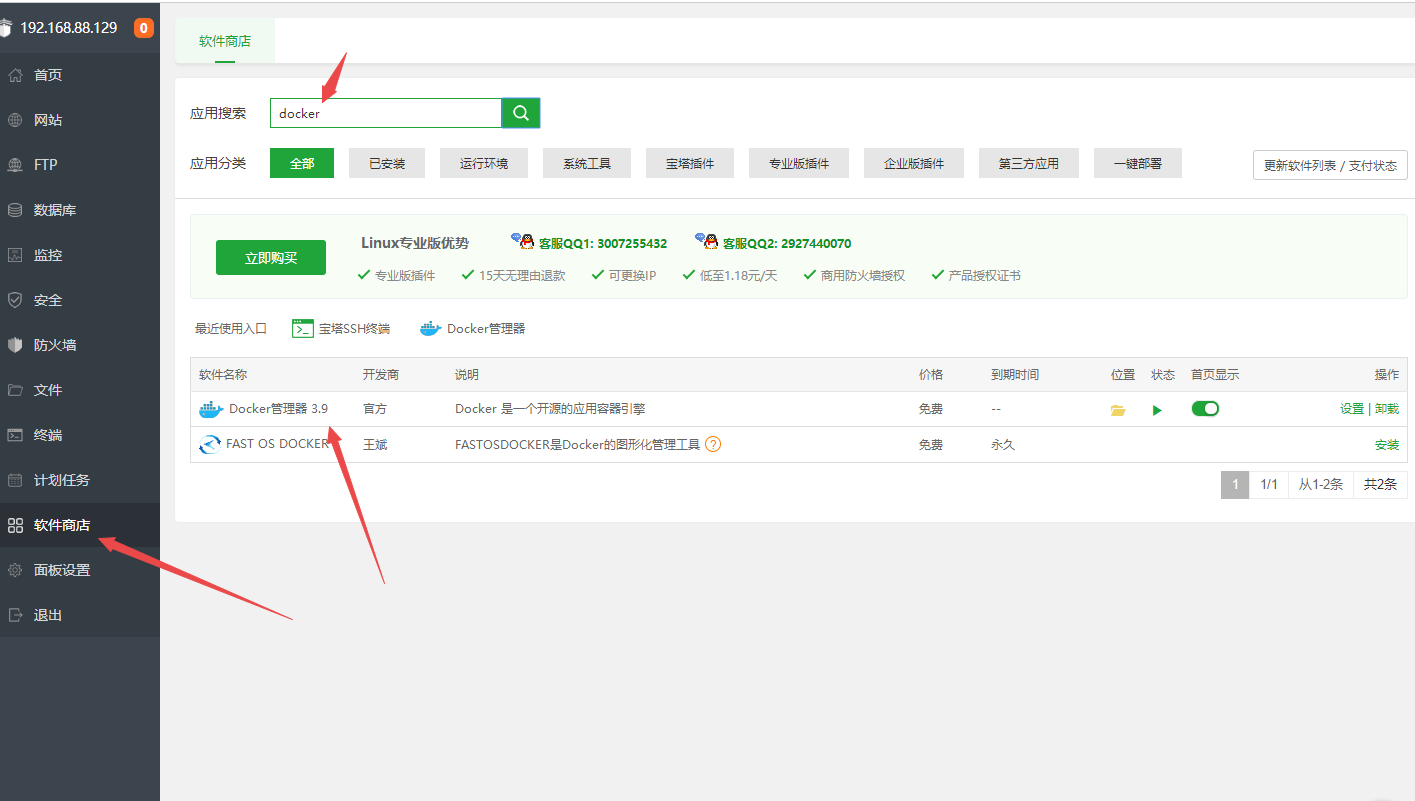Filter by 运行环境 category

pyautogui.click(x=483, y=163)
